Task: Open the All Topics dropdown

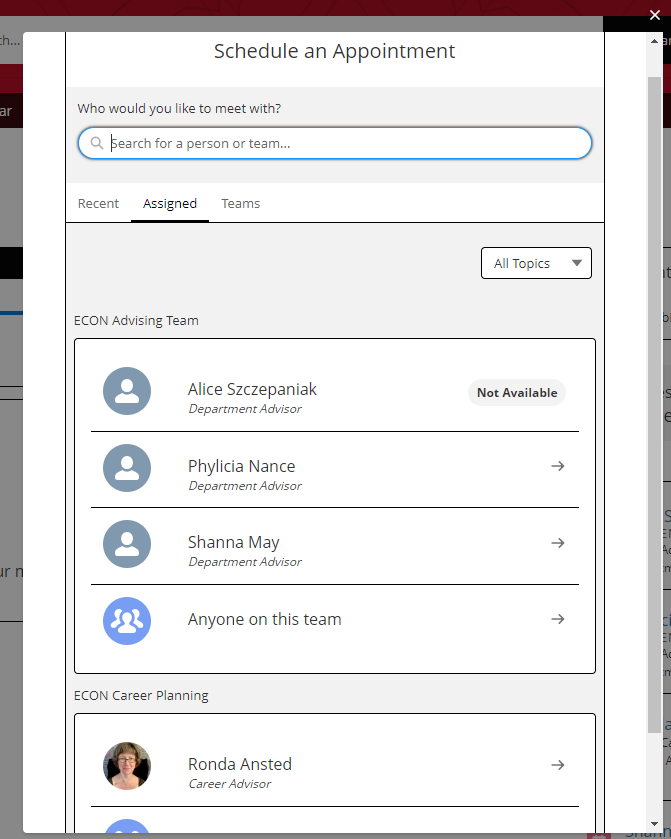Action: tap(536, 263)
